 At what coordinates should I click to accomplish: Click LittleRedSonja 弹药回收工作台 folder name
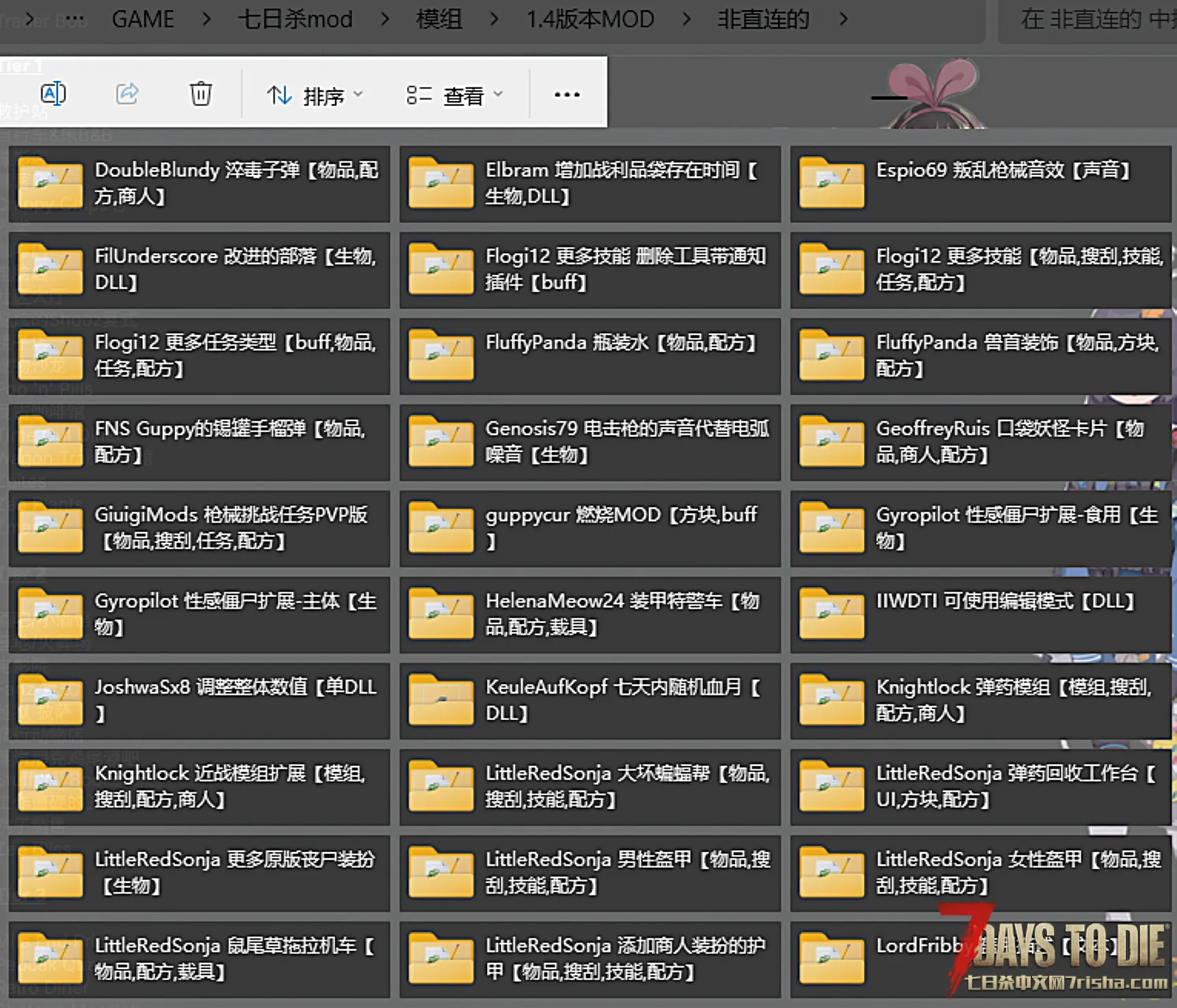click(x=1018, y=786)
